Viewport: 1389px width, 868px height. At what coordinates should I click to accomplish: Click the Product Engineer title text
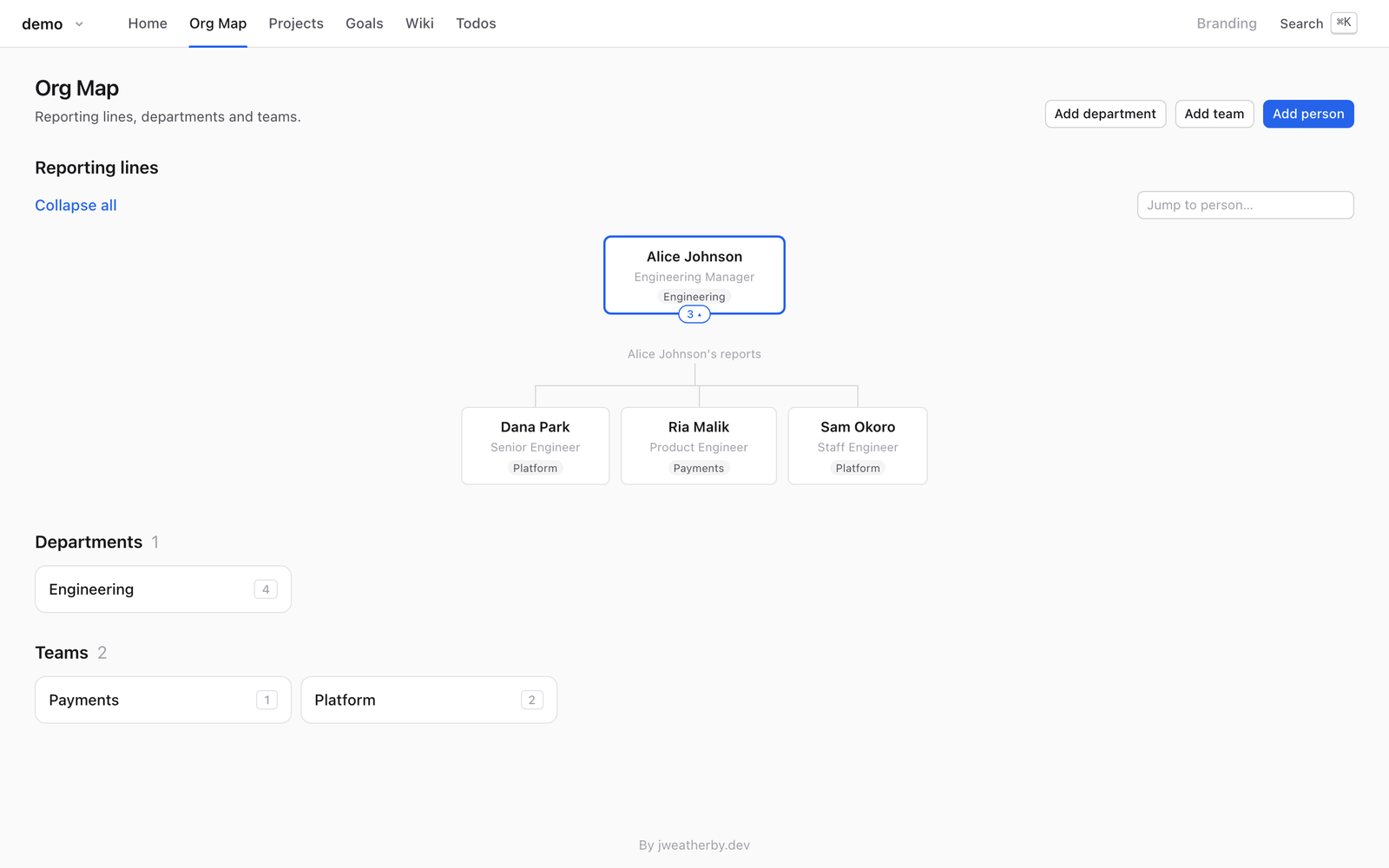pyautogui.click(x=699, y=447)
